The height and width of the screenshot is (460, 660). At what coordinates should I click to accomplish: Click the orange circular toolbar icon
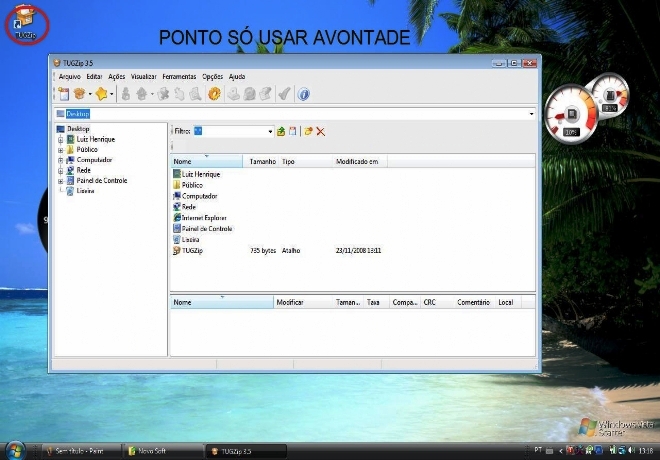point(214,93)
